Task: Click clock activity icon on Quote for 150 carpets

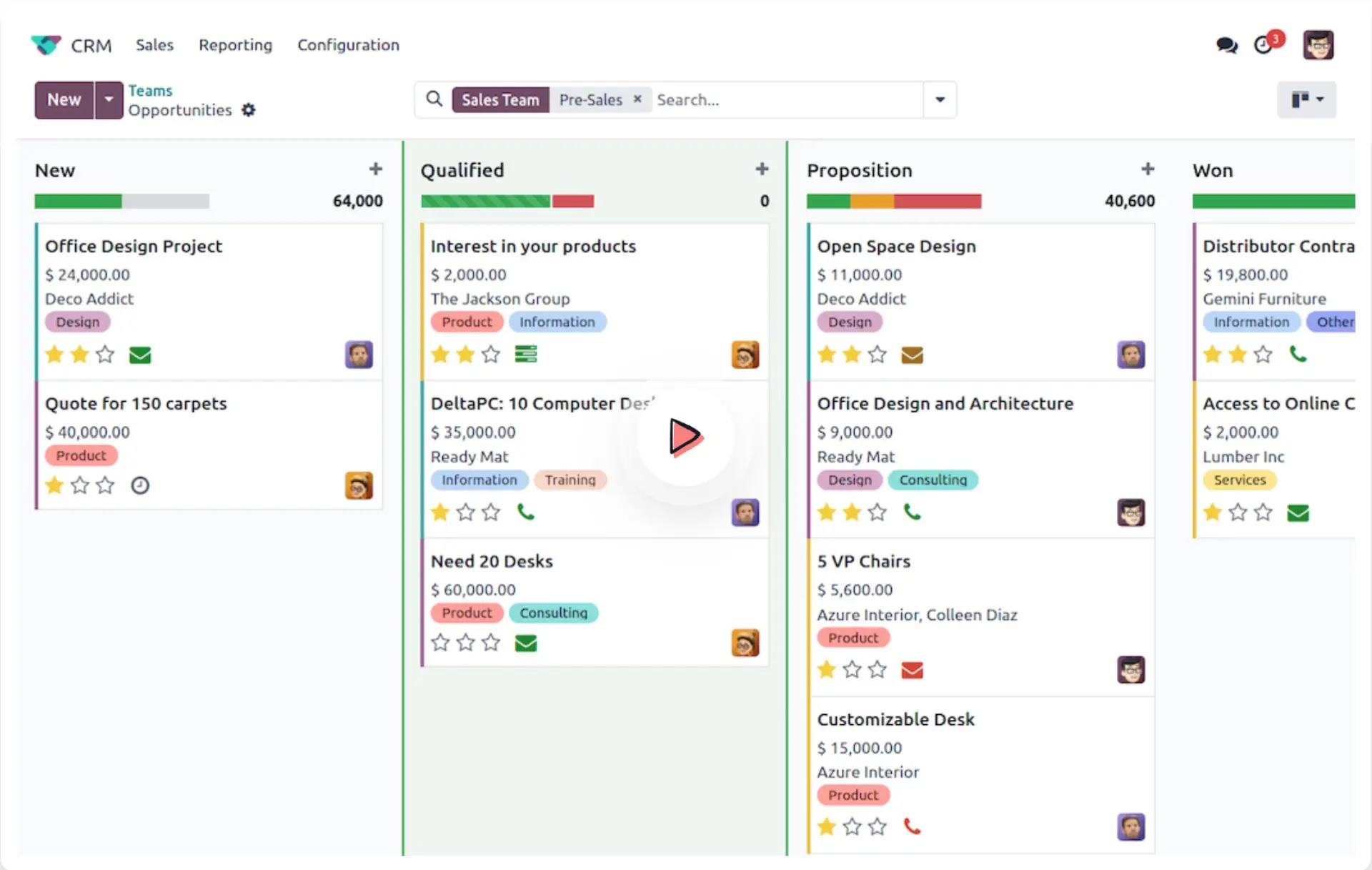Action: (140, 485)
